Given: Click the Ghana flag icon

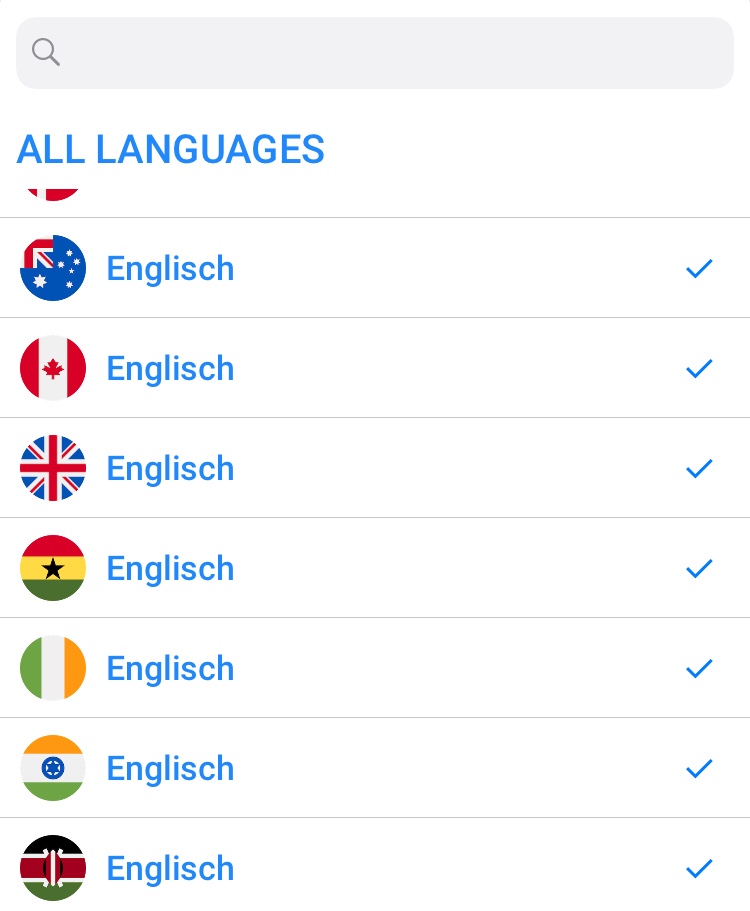Looking at the screenshot, I should (53, 568).
